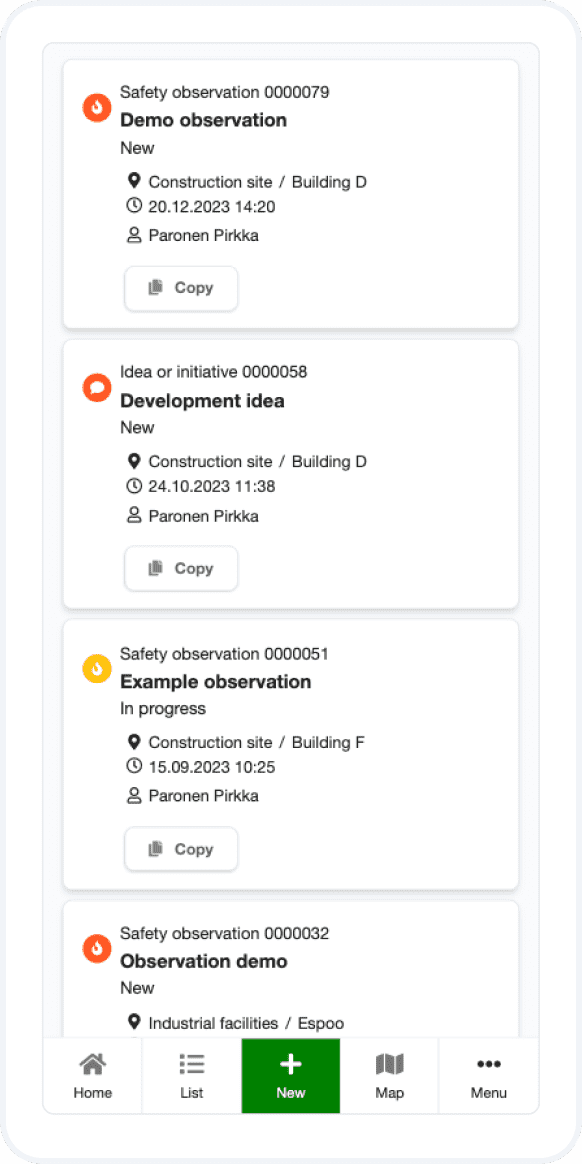This screenshot has width=582, height=1164.
Task: Click location pin beside Industrial facilities / Espoo
Action: 134,1022
